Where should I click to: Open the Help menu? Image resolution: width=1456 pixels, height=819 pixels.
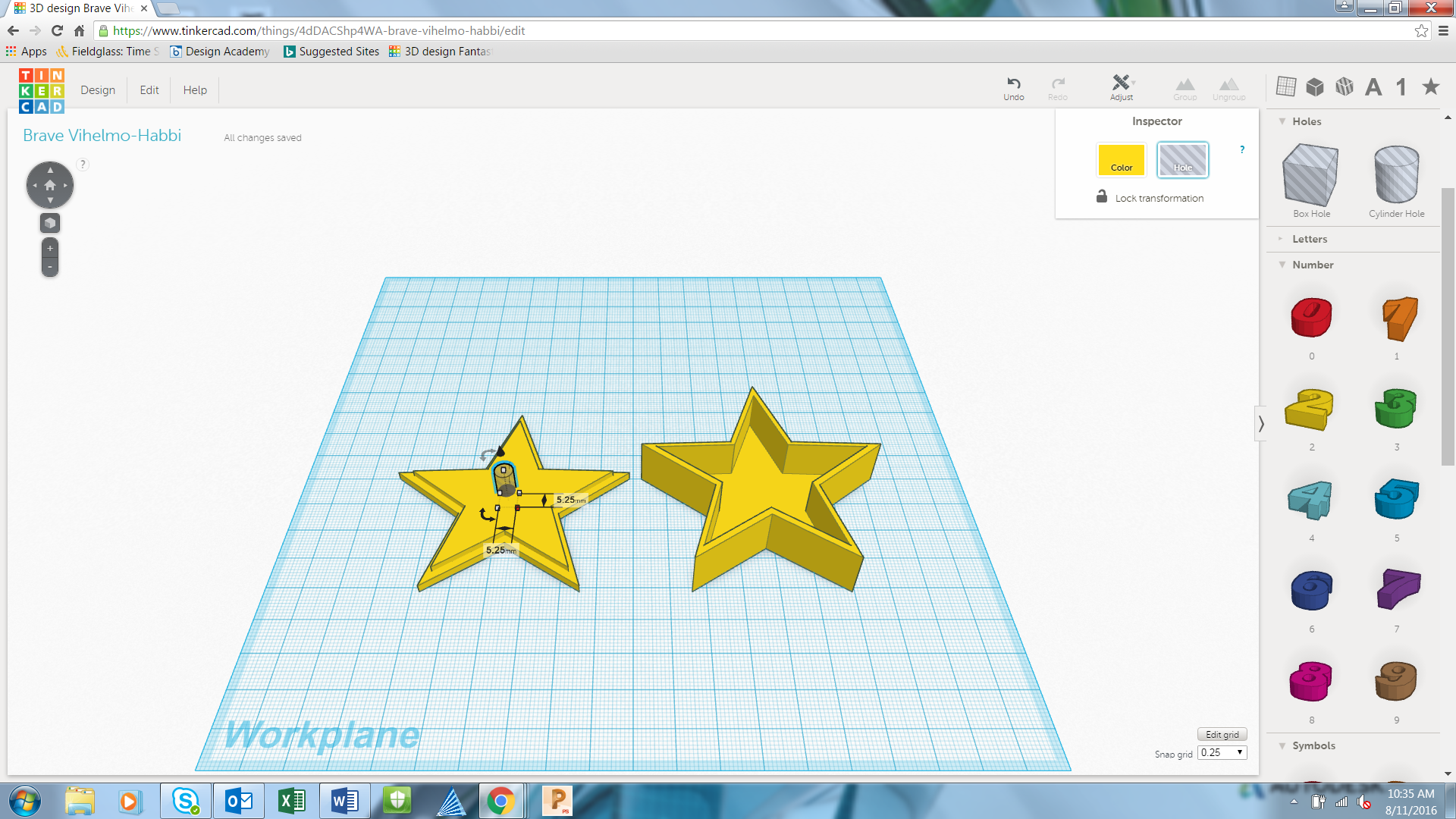tap(195, 90)
